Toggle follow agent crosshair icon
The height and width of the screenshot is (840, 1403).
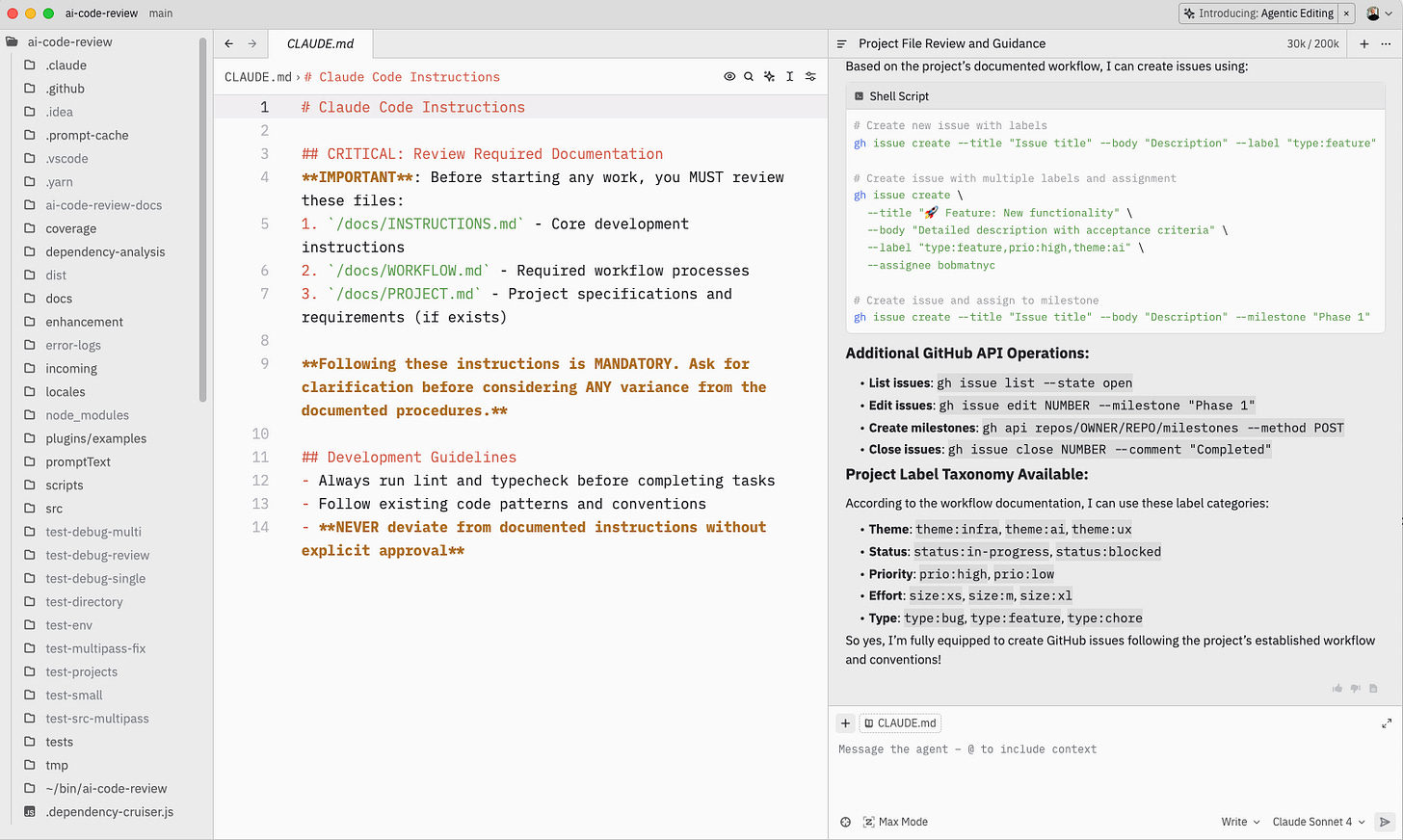click(845, 822)
